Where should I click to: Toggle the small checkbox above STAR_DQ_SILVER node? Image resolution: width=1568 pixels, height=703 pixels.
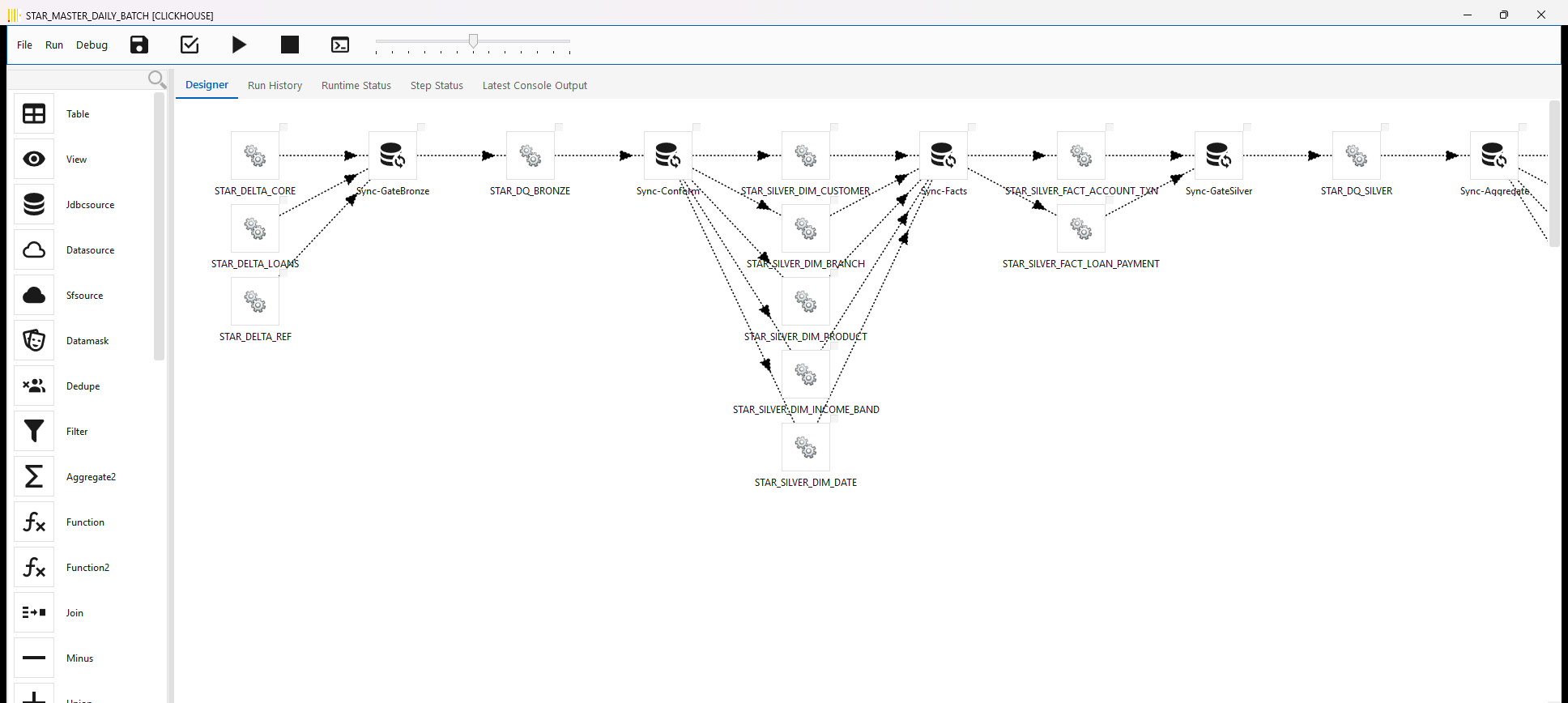pos(1385,127)
